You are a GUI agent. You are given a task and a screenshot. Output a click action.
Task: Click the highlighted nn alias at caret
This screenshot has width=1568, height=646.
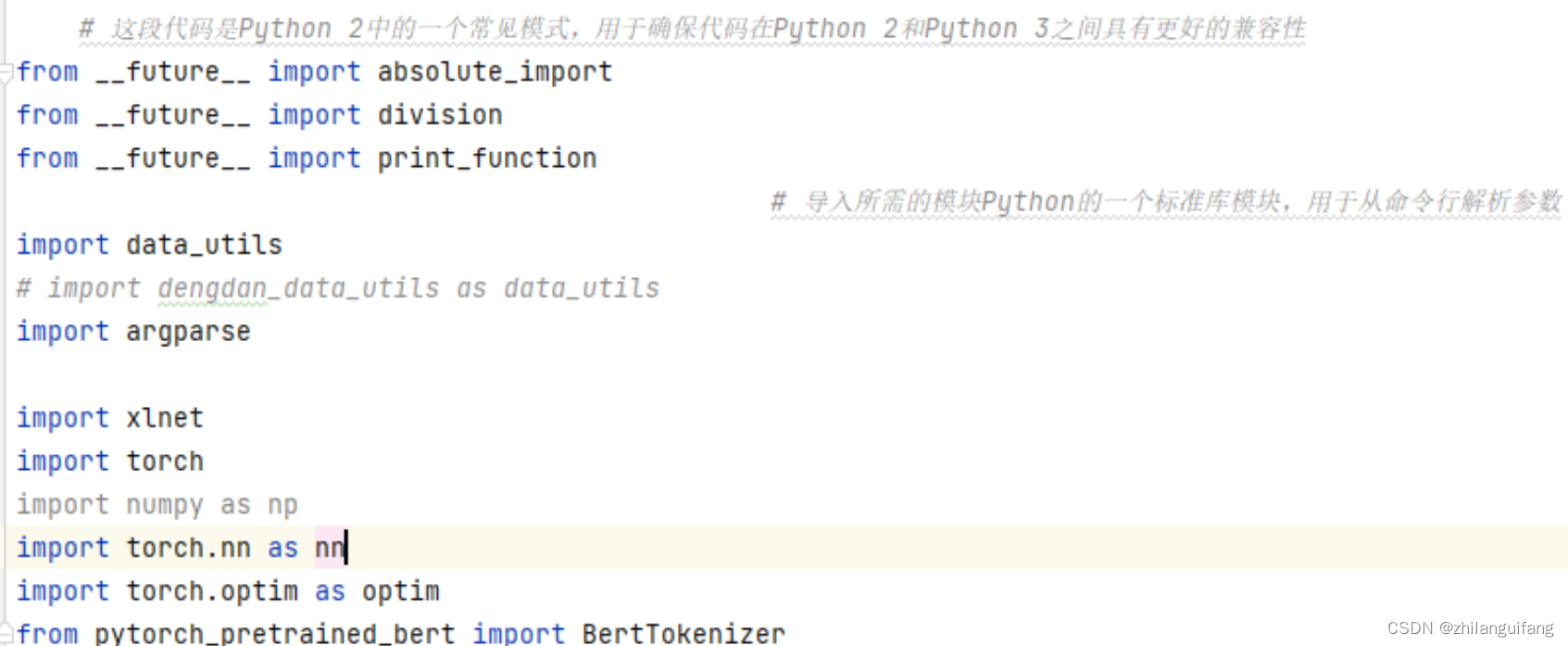329,548
